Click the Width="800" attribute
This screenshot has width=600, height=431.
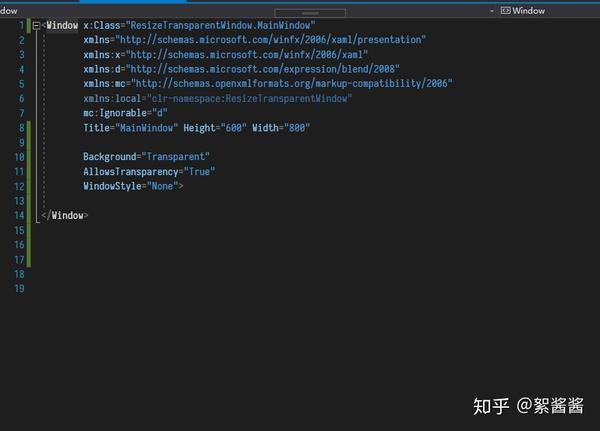click(280, 128)
